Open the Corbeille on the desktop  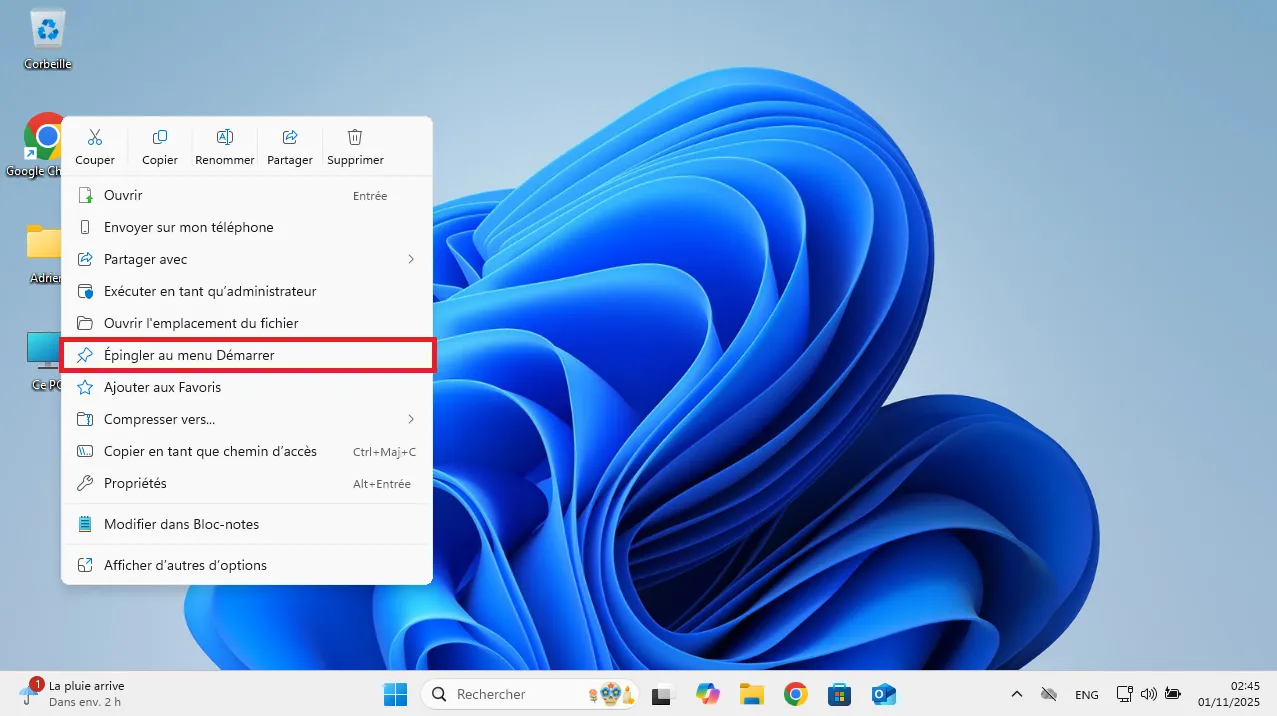point(46,30)
